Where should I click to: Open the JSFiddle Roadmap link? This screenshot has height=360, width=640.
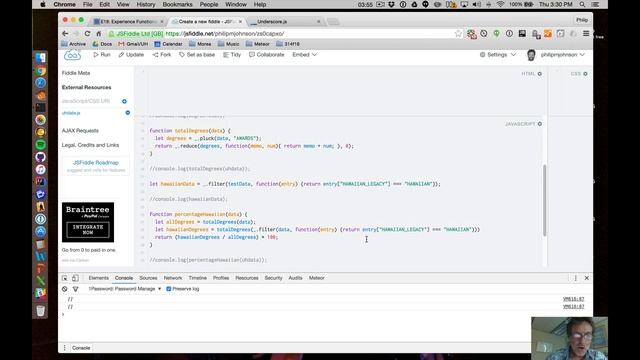[x=96, y=162]
